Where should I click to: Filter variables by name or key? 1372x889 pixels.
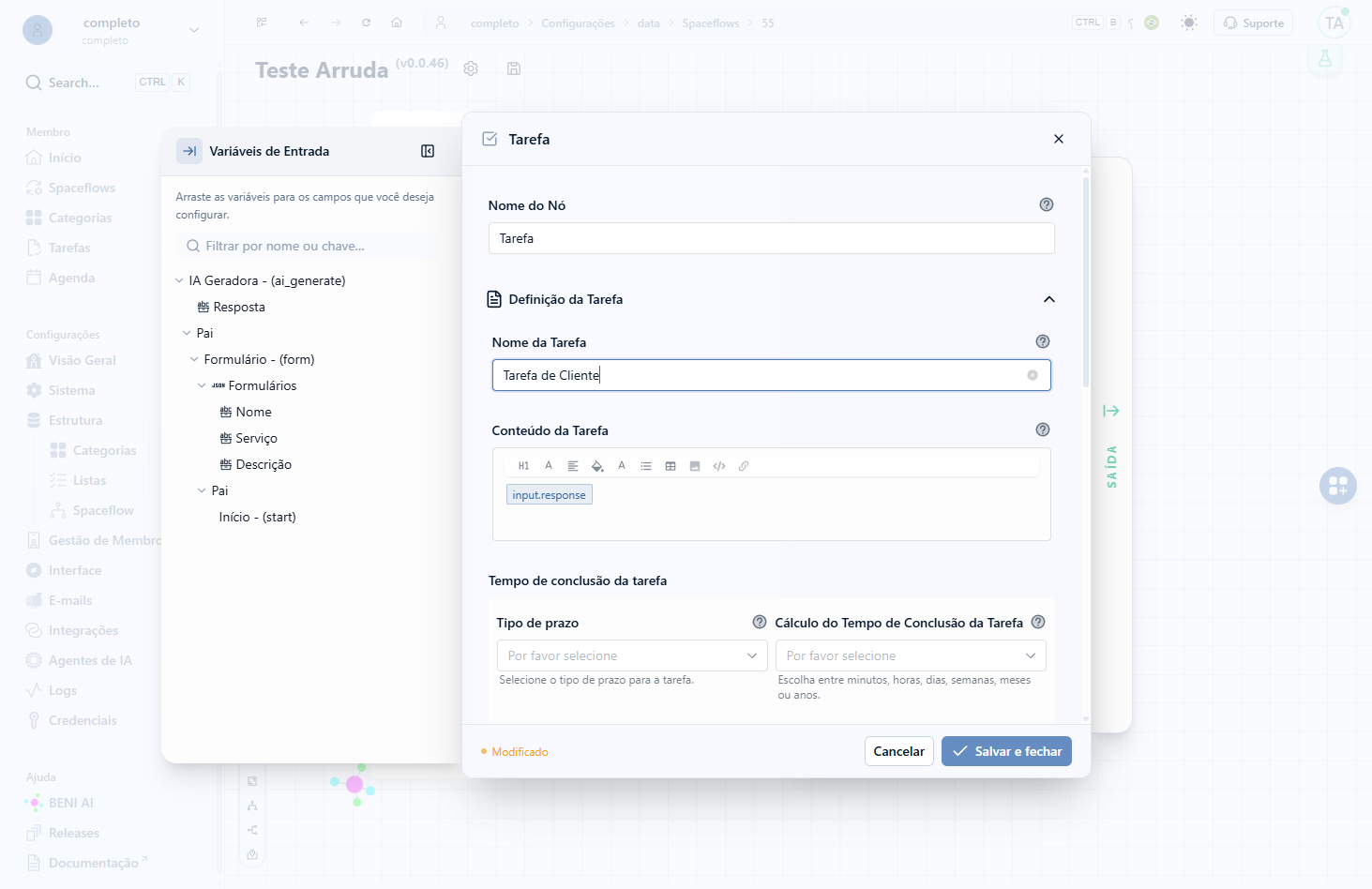pyautogui.click(x=307, y=246)
